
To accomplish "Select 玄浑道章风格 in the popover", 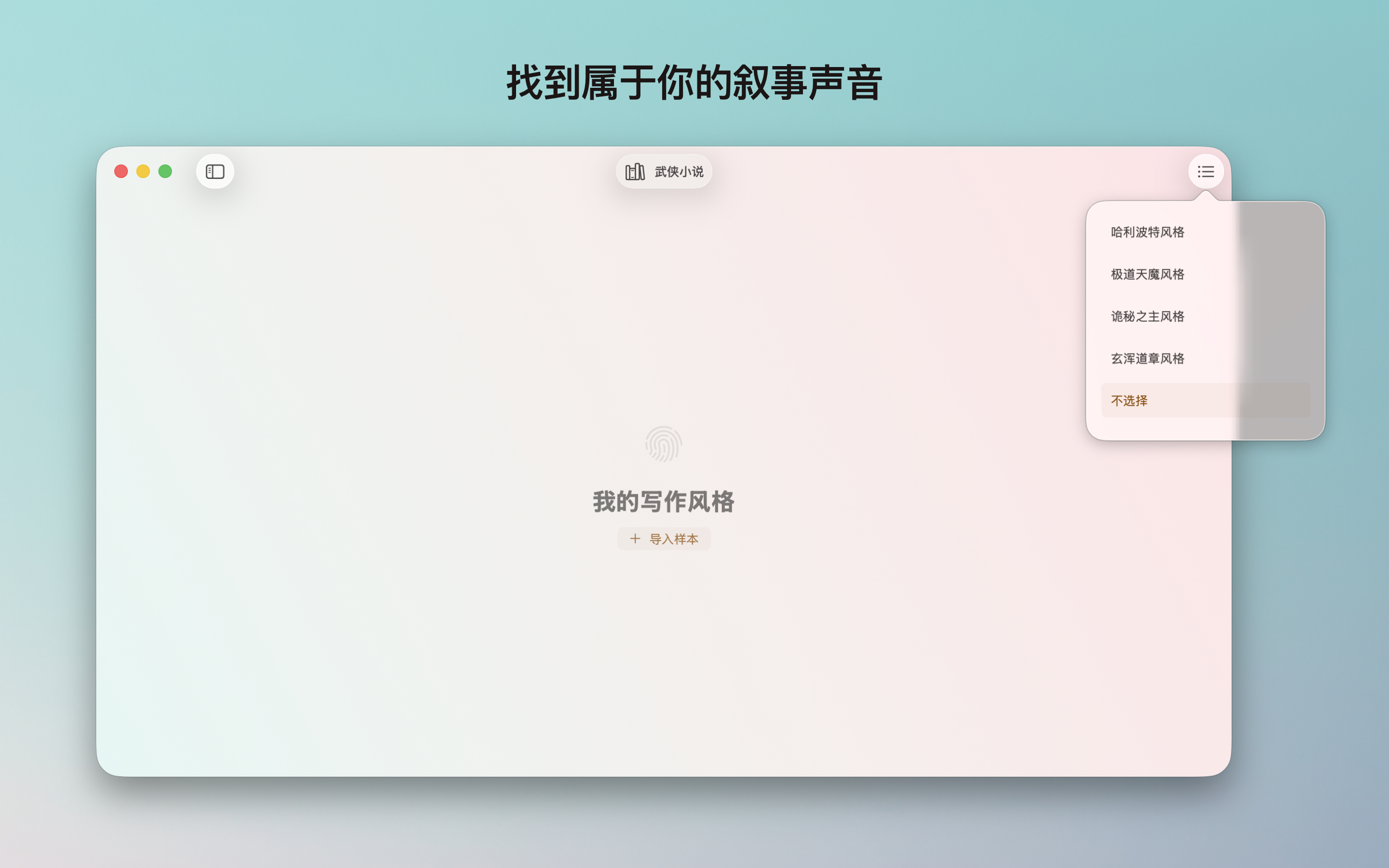I will [x=1147, y=359].
